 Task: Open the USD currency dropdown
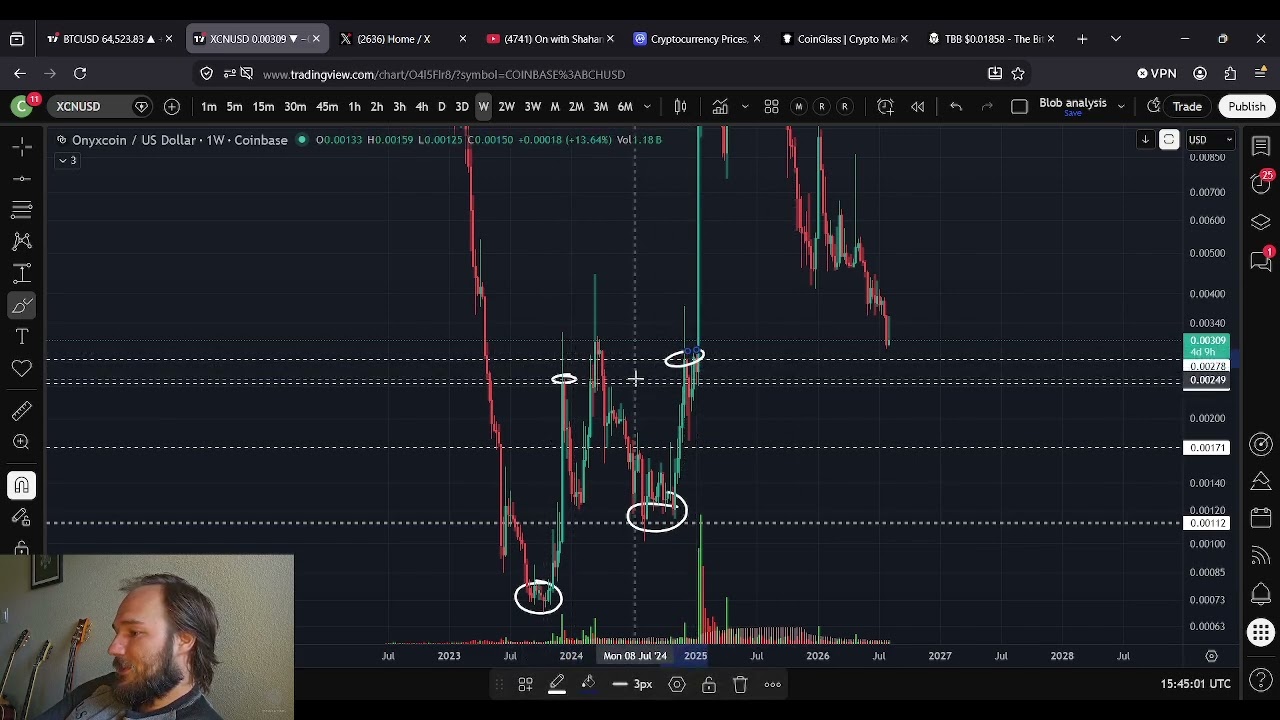1208,139
